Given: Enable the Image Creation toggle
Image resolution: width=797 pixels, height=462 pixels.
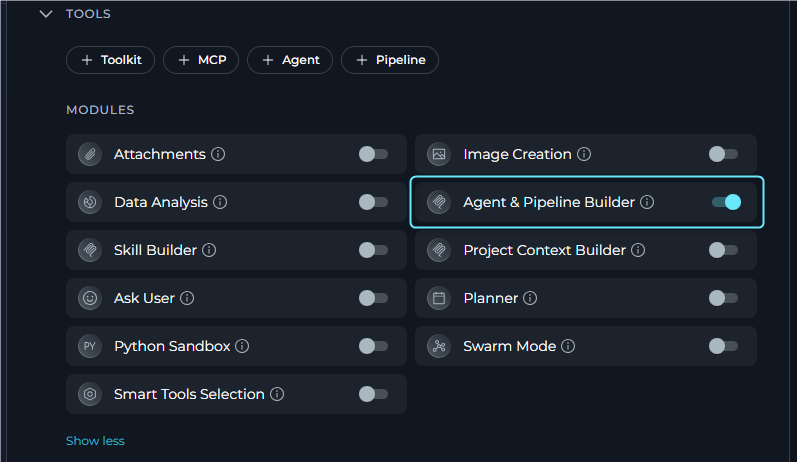Looking at the screenshot, I should tap(723, 154).
